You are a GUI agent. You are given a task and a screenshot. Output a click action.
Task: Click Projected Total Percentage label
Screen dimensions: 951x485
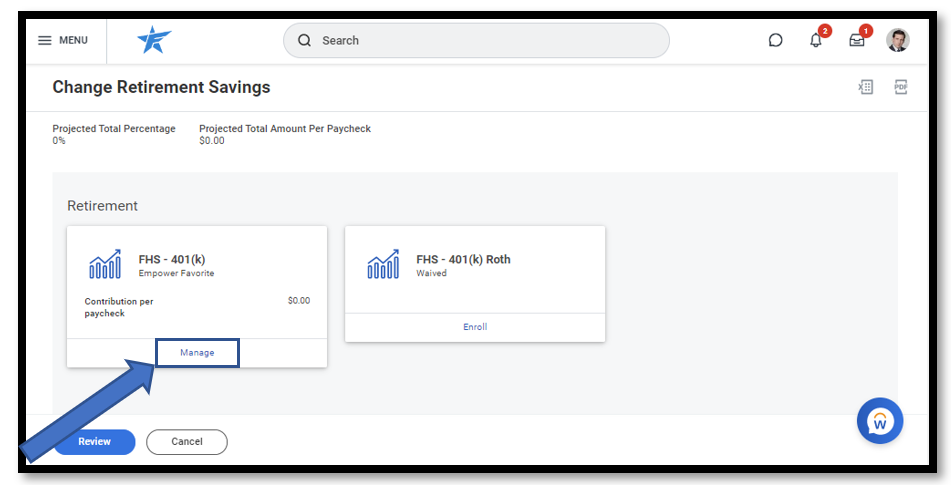click(114, 129)
